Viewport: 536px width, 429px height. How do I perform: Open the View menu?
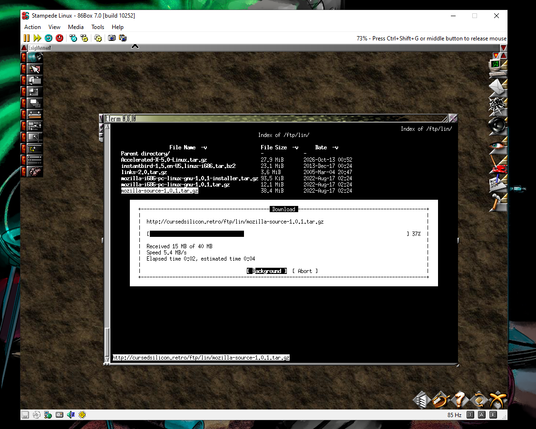[x=54, y=27]
